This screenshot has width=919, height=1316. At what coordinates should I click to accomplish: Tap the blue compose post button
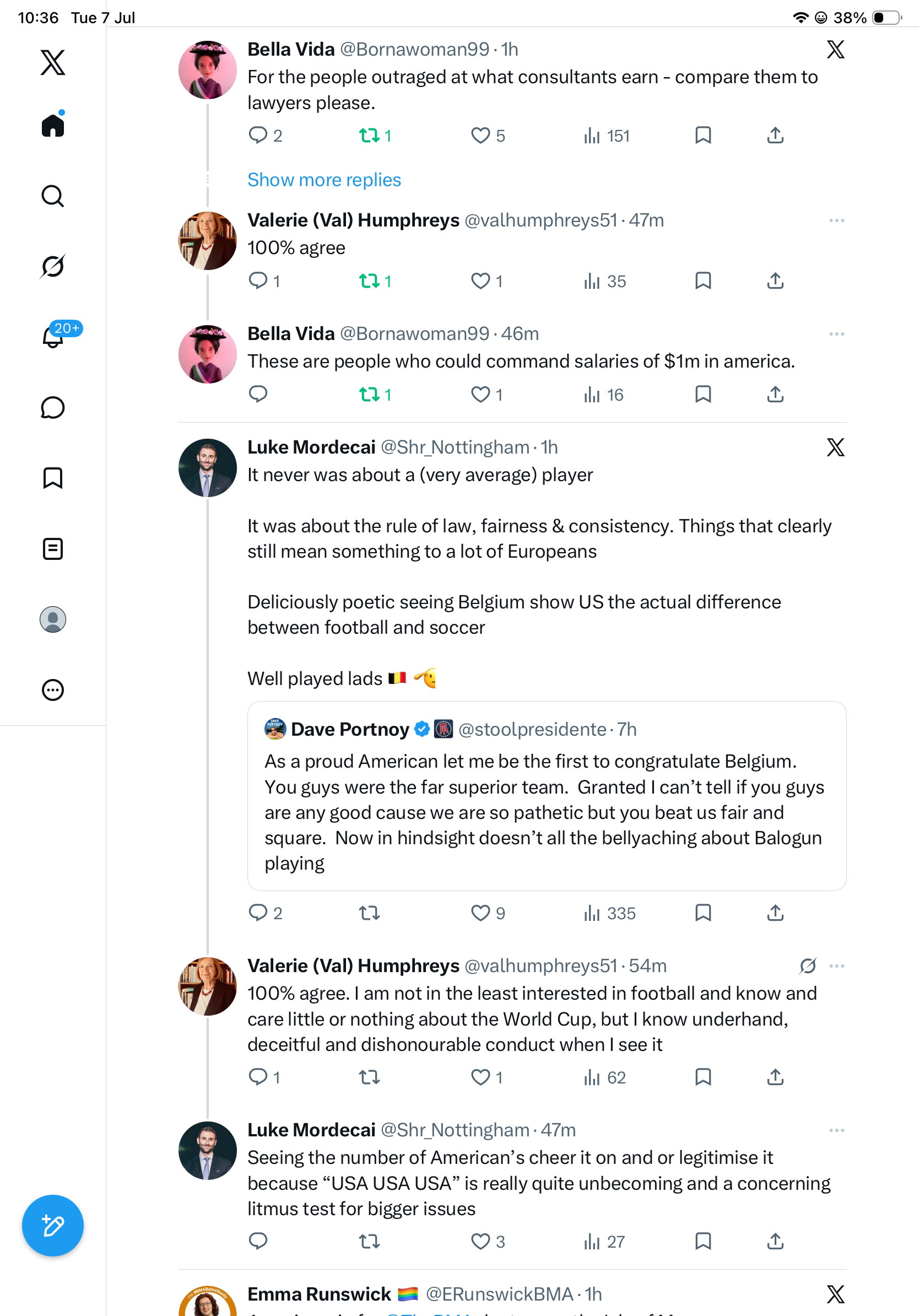pyautogui.click(x=53, y=1226)
